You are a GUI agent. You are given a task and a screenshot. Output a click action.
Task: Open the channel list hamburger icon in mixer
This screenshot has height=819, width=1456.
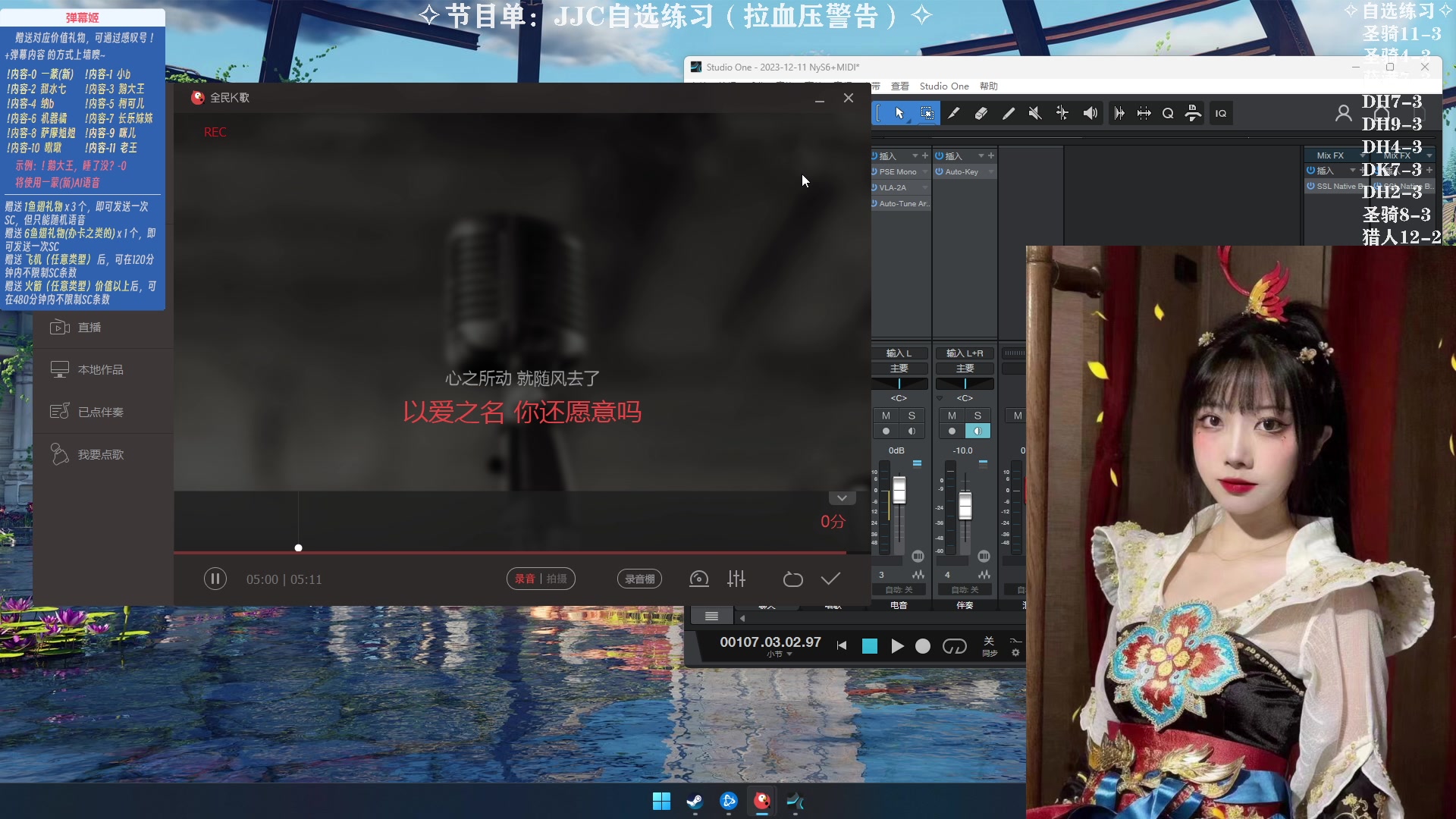tap(711, 617)
